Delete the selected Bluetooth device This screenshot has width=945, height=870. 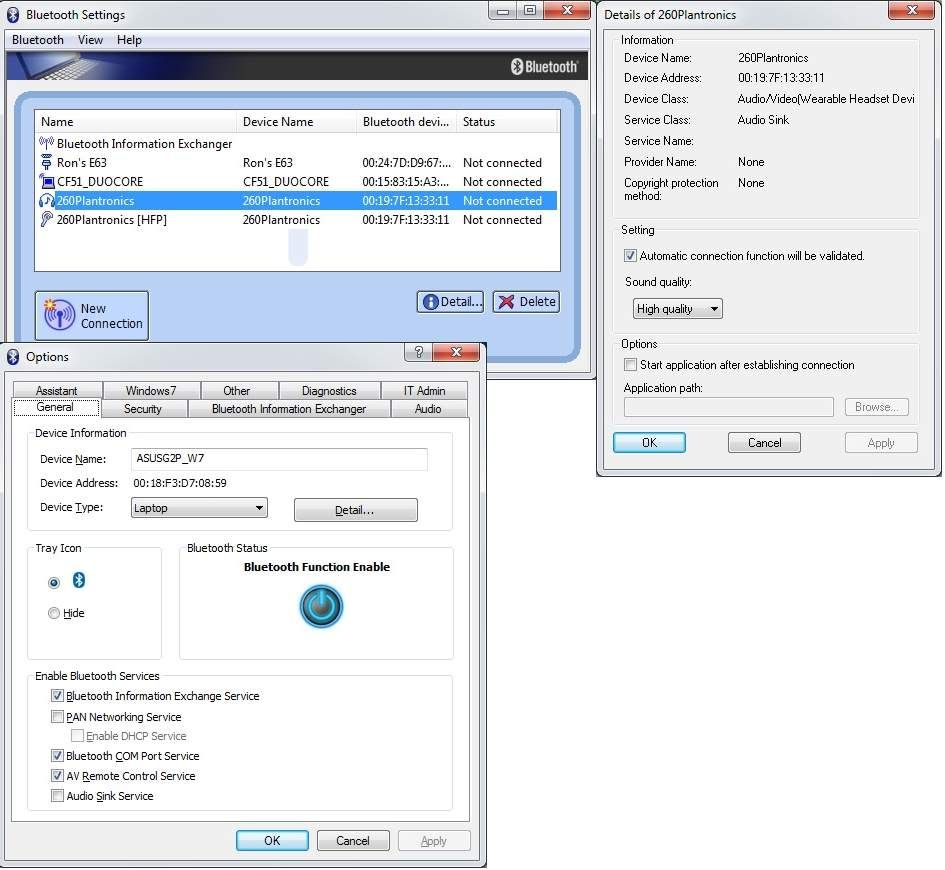coord(526,301)
